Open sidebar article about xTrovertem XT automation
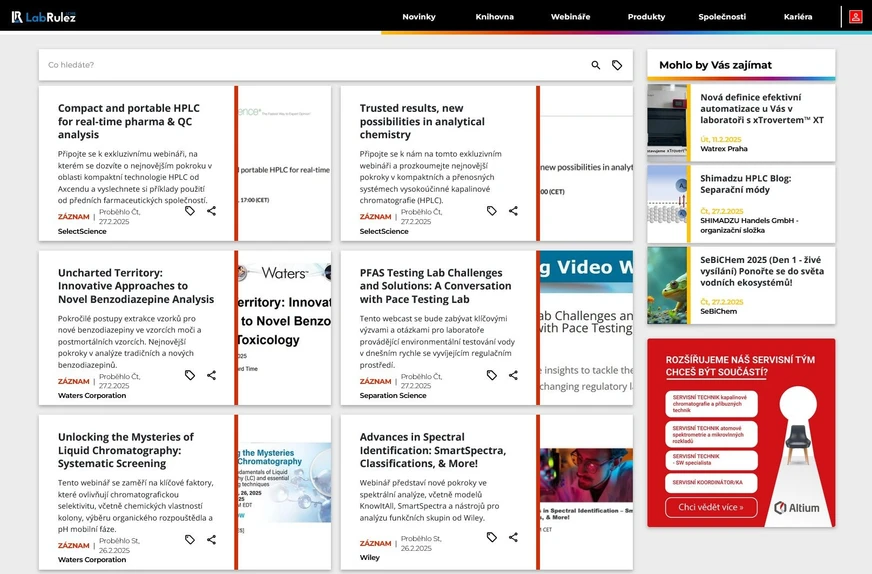This screenshot has height=574, width=872. [761, 108]
